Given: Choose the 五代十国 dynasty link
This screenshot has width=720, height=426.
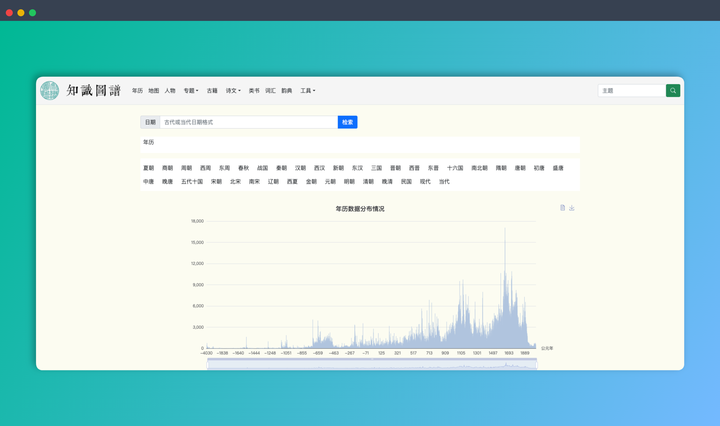Looking at the screenshot, I should point(192,182).
